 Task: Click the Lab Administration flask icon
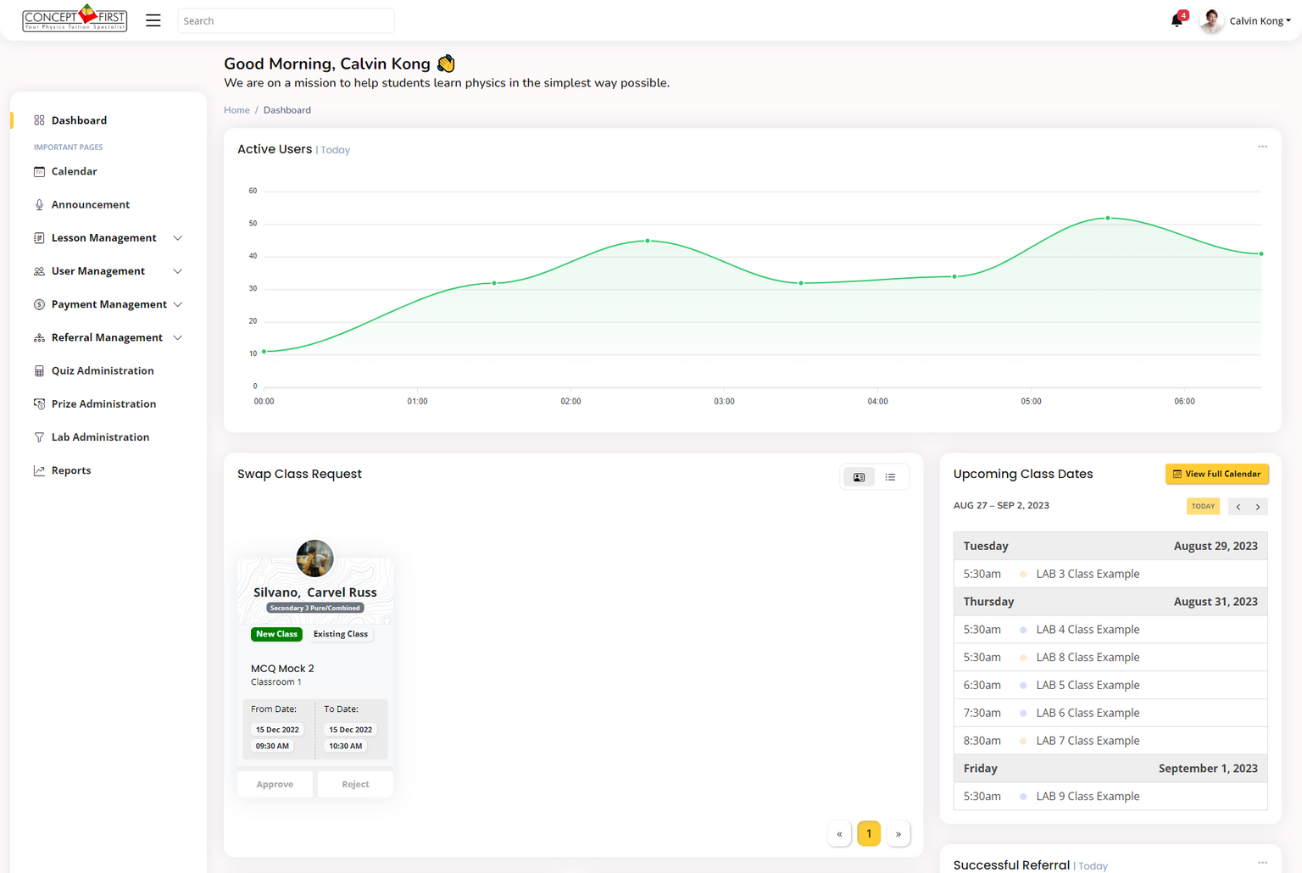pos(39,437)
